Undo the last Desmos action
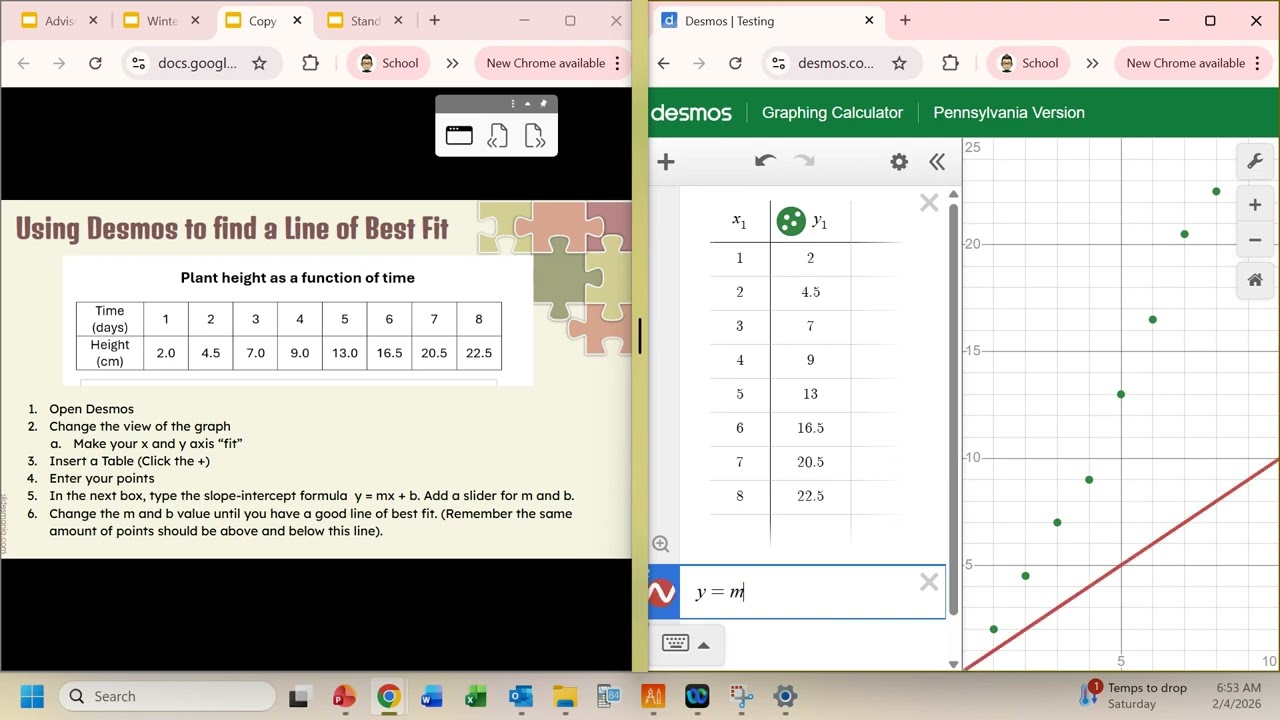 pyautogui.click(x=765, y=161)
